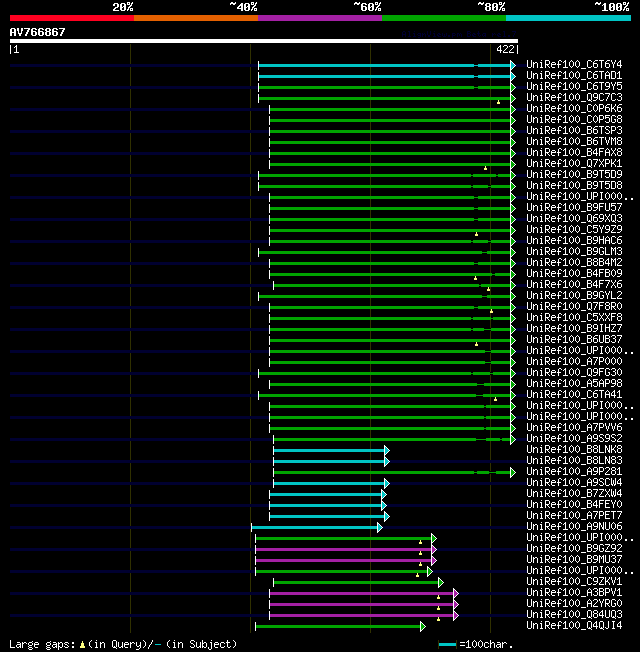This screenshot has height=652, width=640.
Task: Select the UniRef100_B9FU57 label
Action: click(x=574, y=207)
